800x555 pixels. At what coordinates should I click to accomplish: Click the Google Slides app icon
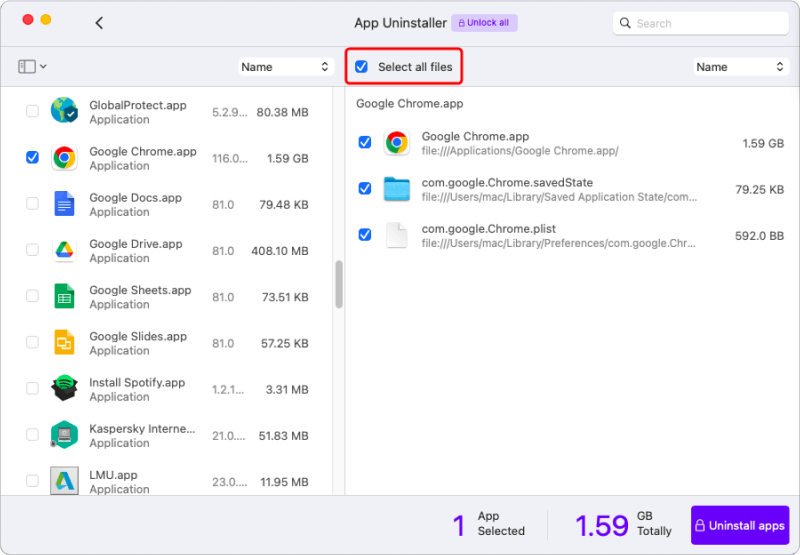click(64, 342)
